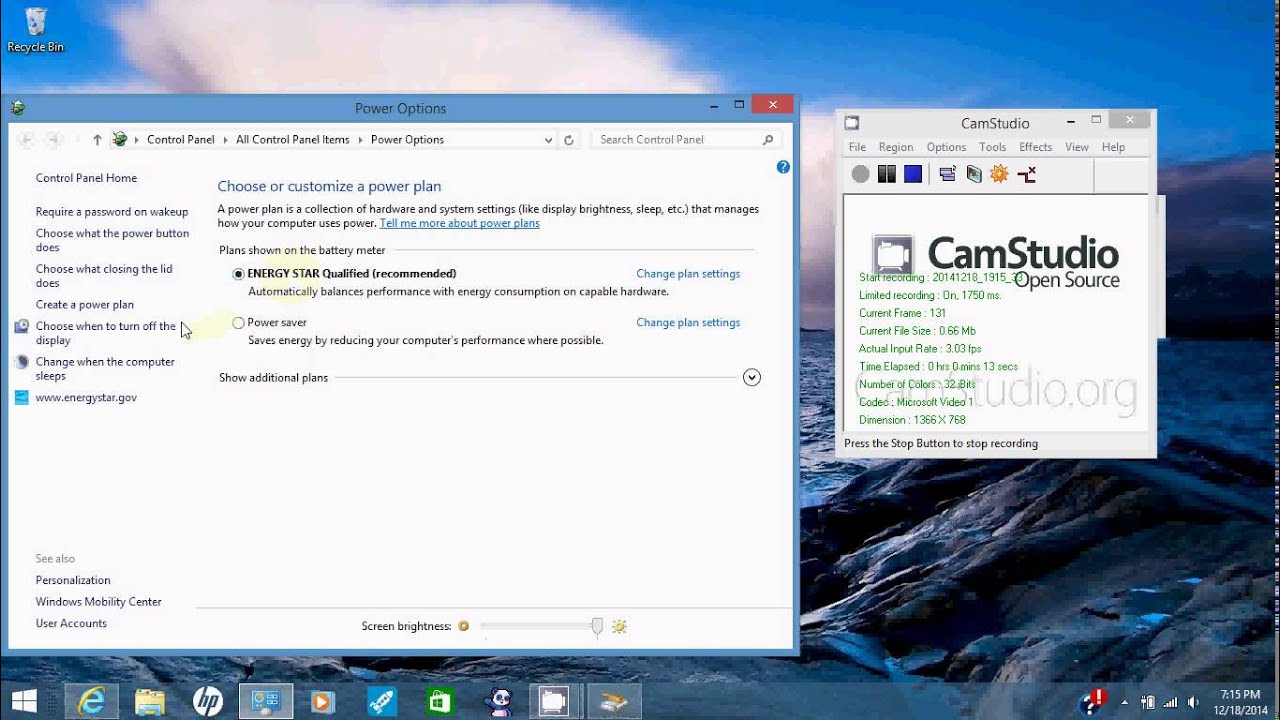Stop the CamStudio recording with blue square
The width and height of the screenshot is (1280, 720).
(913, 174)
